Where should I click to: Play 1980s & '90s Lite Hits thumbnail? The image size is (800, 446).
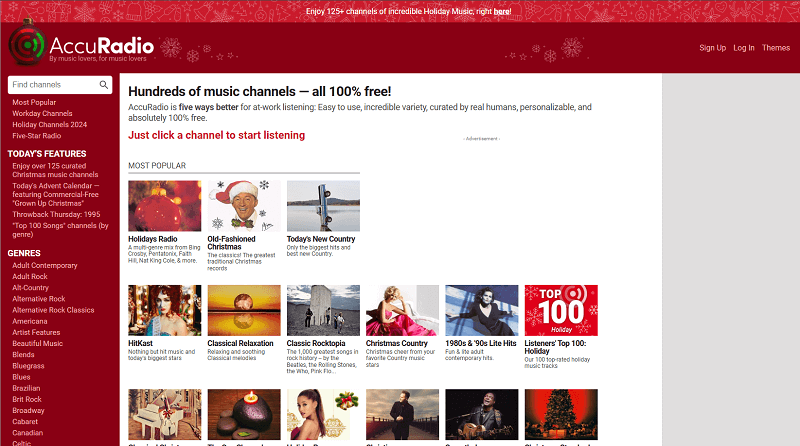(482, 310)
